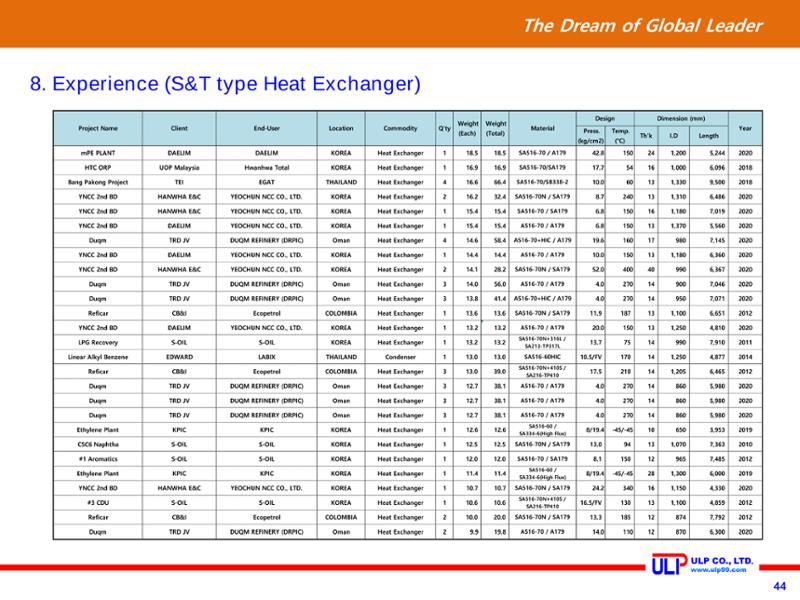Image resolution: width=800 pixels, height=600 pixels.
Task: Click 'The Dream of Global Leader' banner text
Action: 642,25
